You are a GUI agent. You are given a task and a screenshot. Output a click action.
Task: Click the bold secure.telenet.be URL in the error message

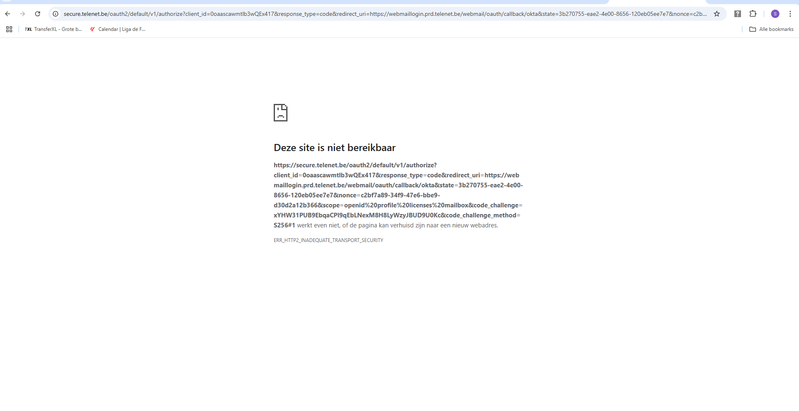point(398,195)
